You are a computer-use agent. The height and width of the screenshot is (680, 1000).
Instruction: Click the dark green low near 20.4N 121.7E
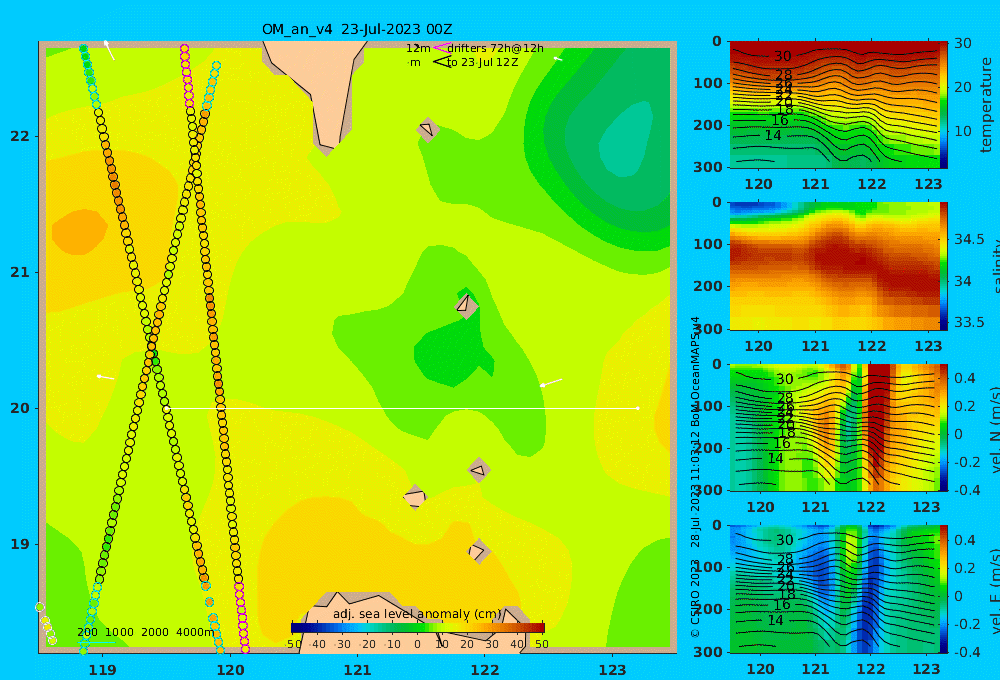pos(453,354)
